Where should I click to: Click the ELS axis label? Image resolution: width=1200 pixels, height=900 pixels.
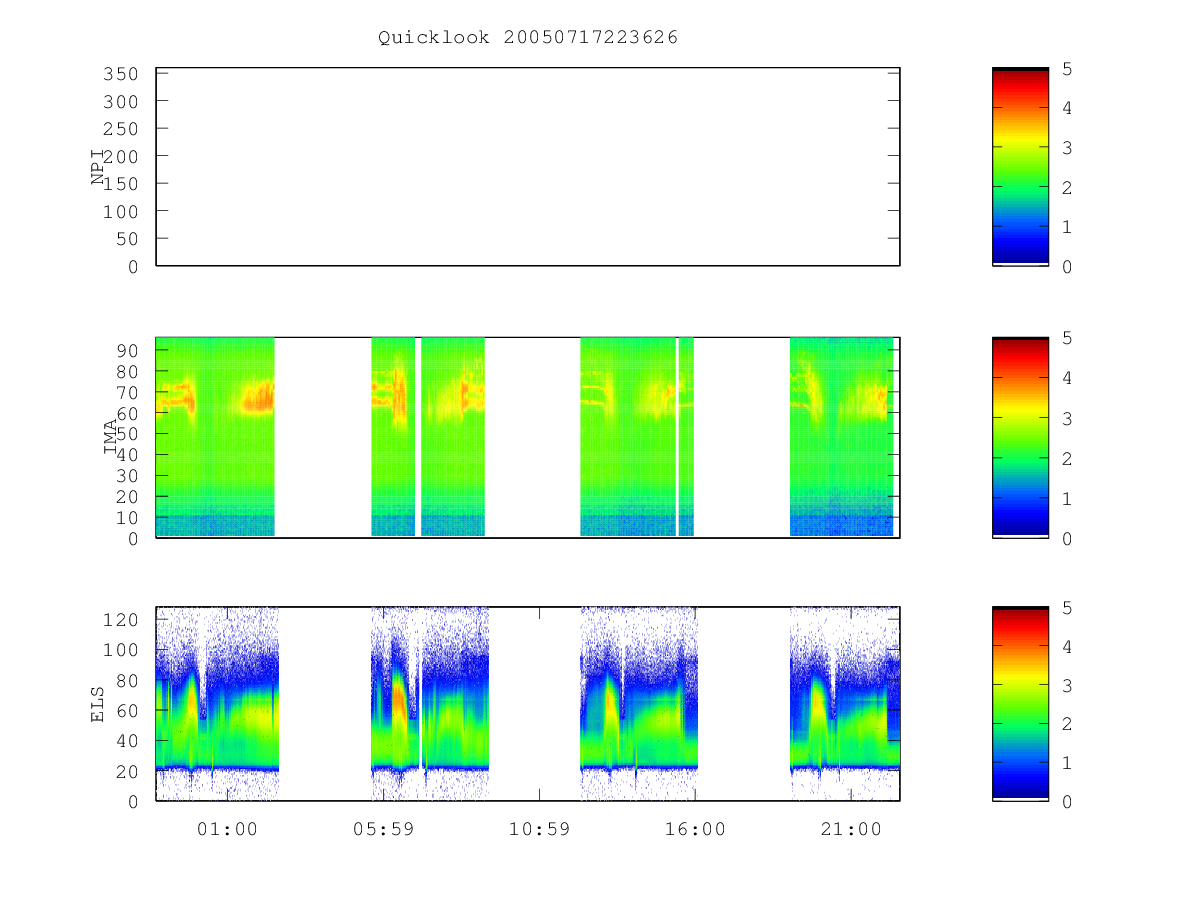pyautogui.click(x=98, y=704)
